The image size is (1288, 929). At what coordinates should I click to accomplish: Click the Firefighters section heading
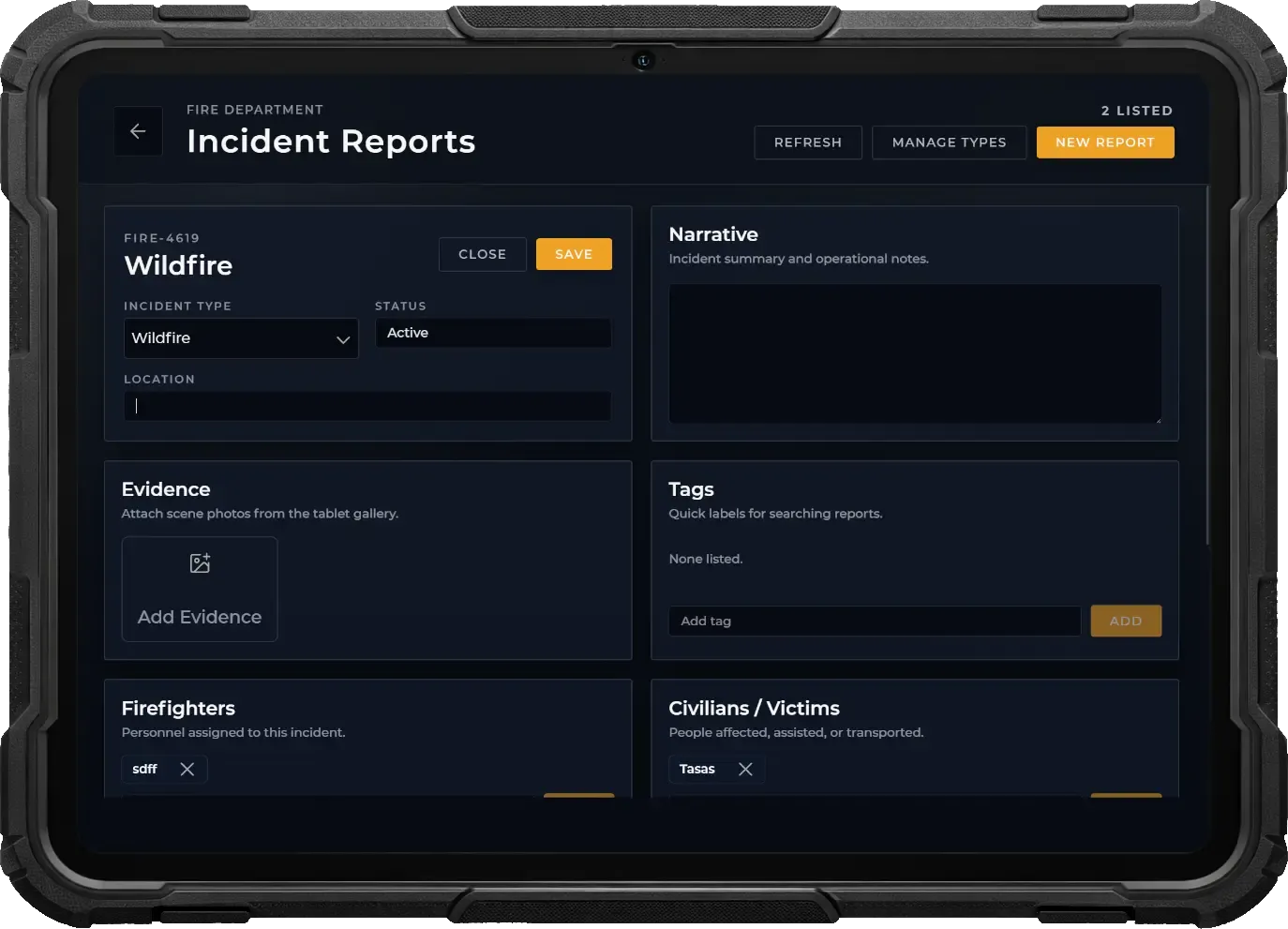tap(178, 708)
